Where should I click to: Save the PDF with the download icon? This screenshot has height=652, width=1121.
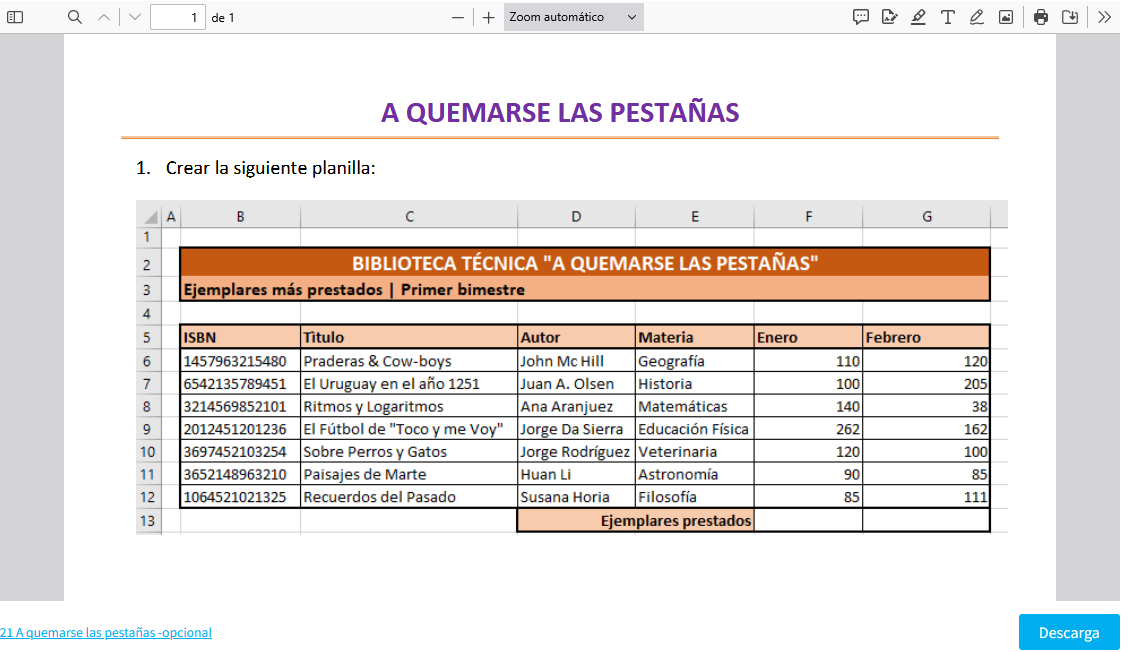(1070, 17)
